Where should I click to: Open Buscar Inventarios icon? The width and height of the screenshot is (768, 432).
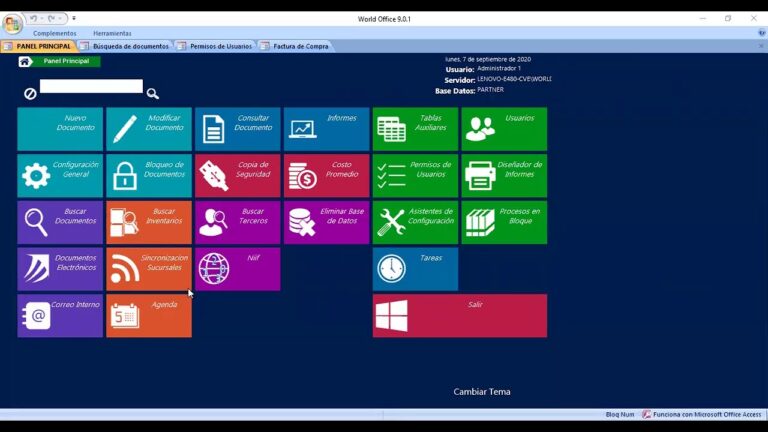(124, 222)
